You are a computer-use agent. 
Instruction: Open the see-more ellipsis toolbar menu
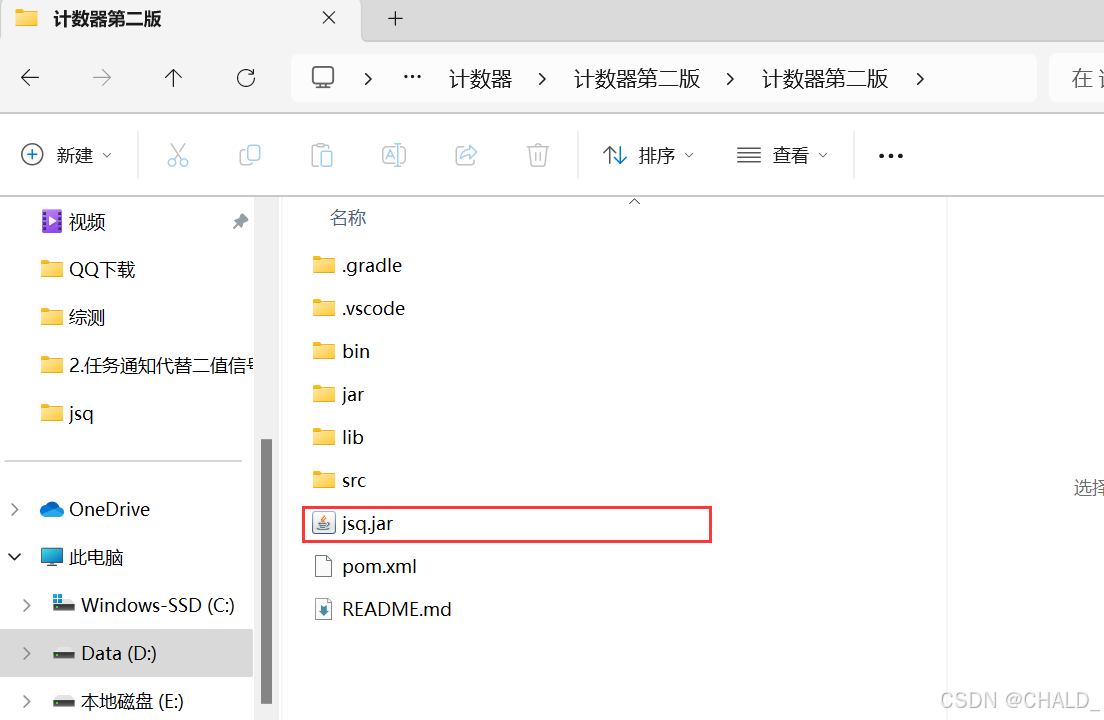click(890, 155)
